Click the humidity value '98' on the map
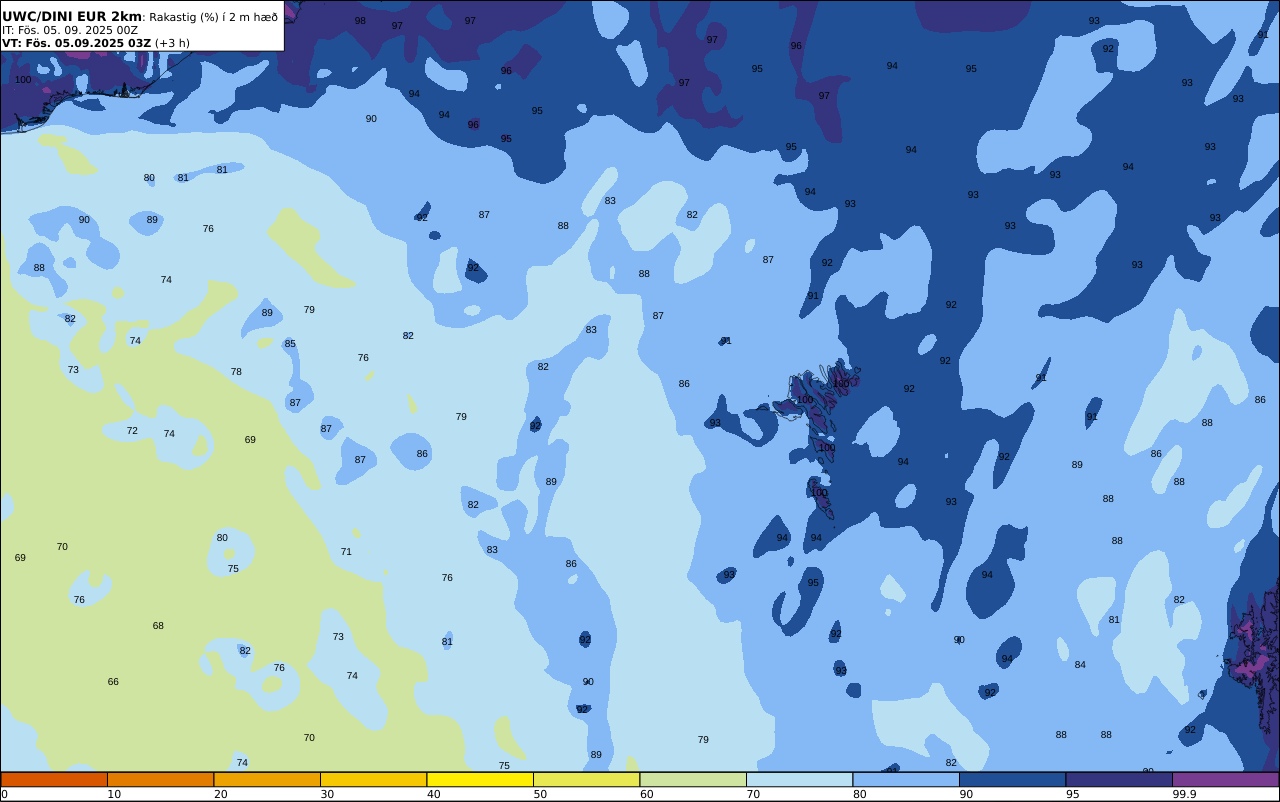This screenshot has width=1280, height=802. 360,21
